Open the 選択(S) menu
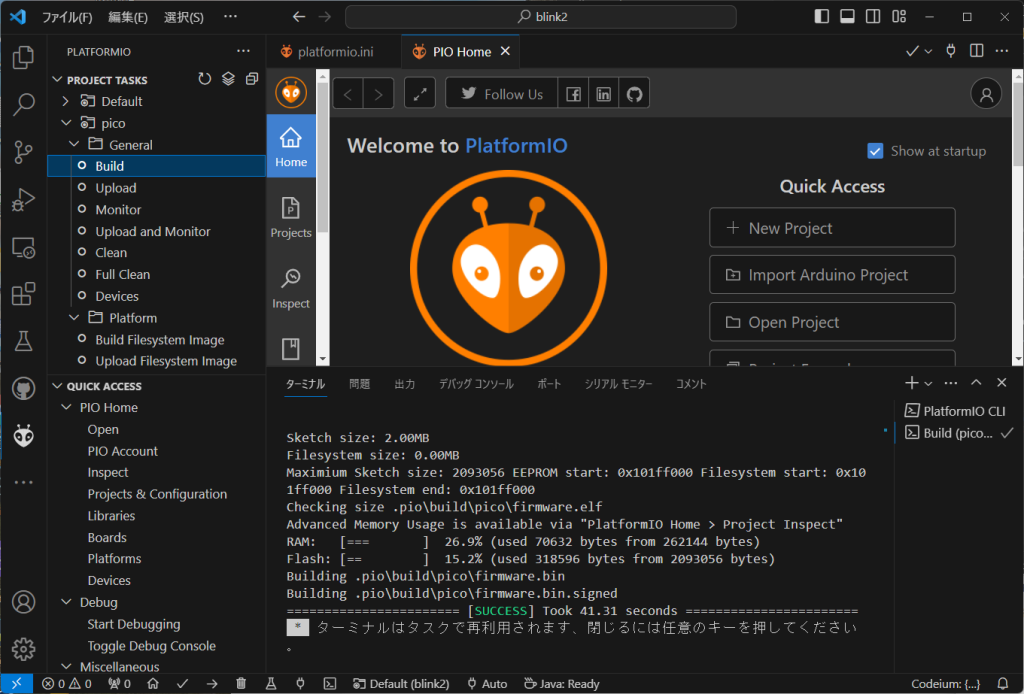Viewport: 1024px width, 694px height. (184, 17)
